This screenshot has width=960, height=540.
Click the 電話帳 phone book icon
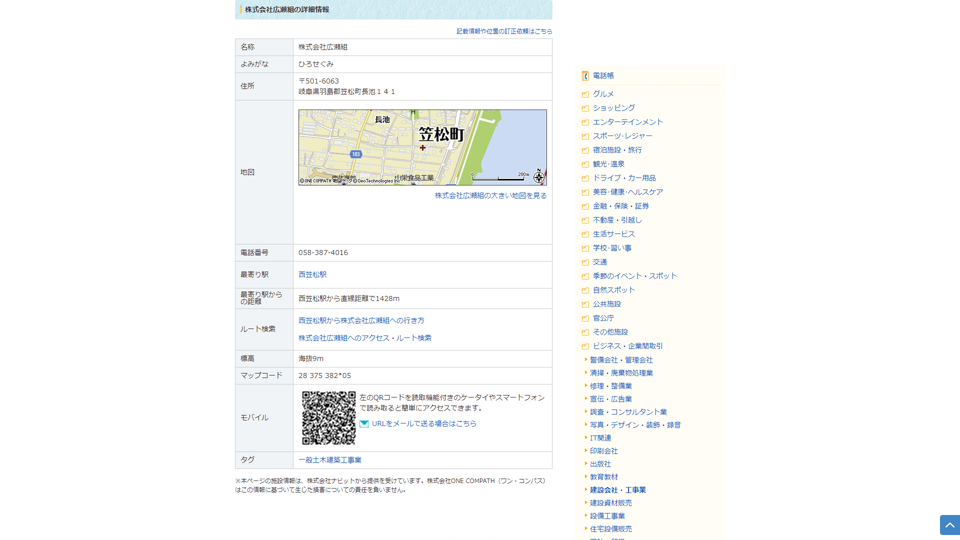[x=585, y=76]
